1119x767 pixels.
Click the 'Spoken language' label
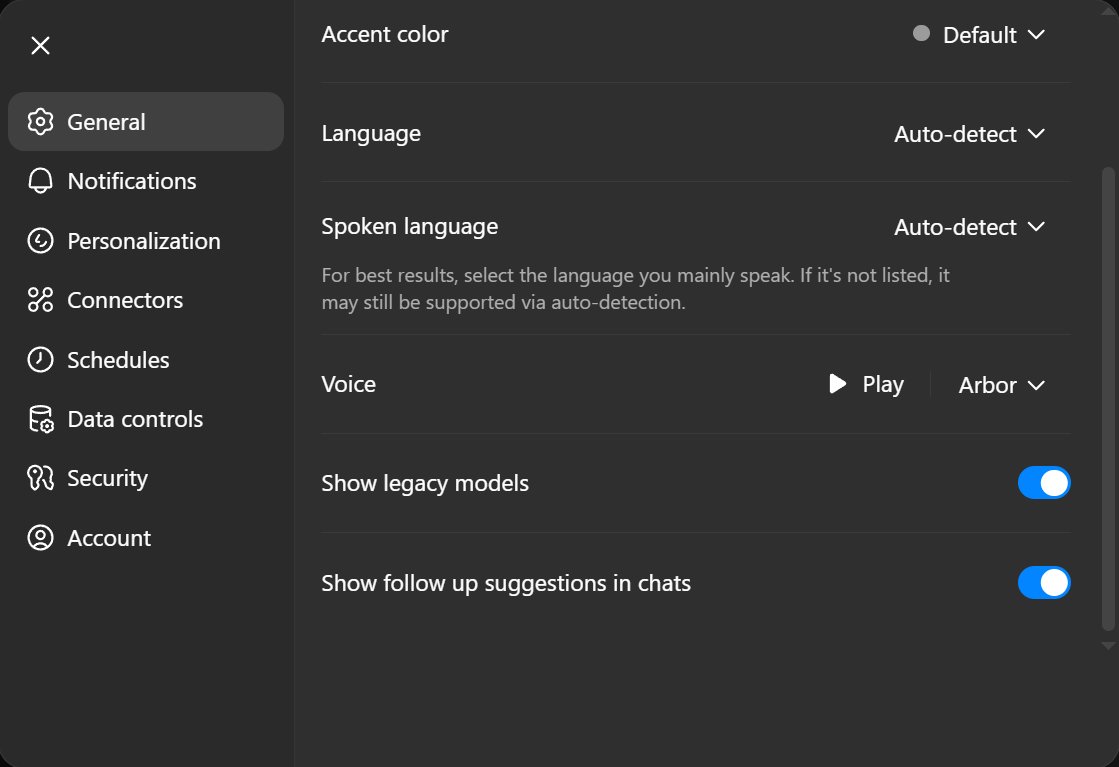410,227
